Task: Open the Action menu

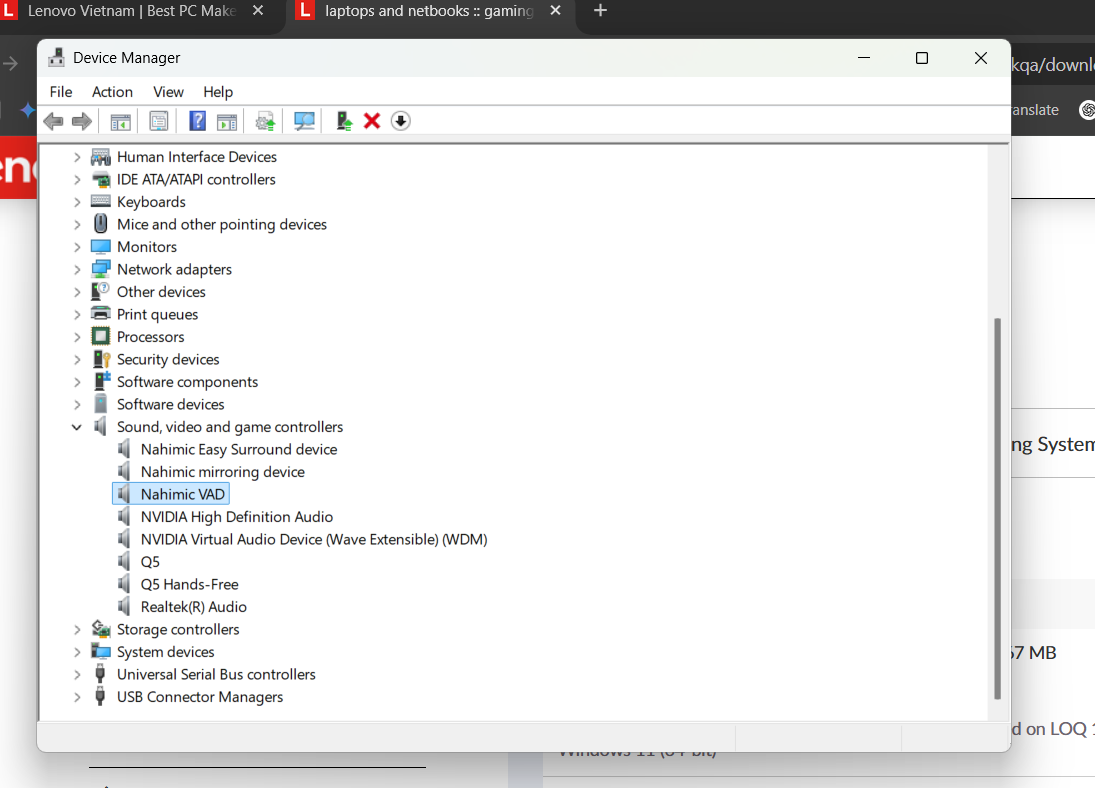Action: 112,92
